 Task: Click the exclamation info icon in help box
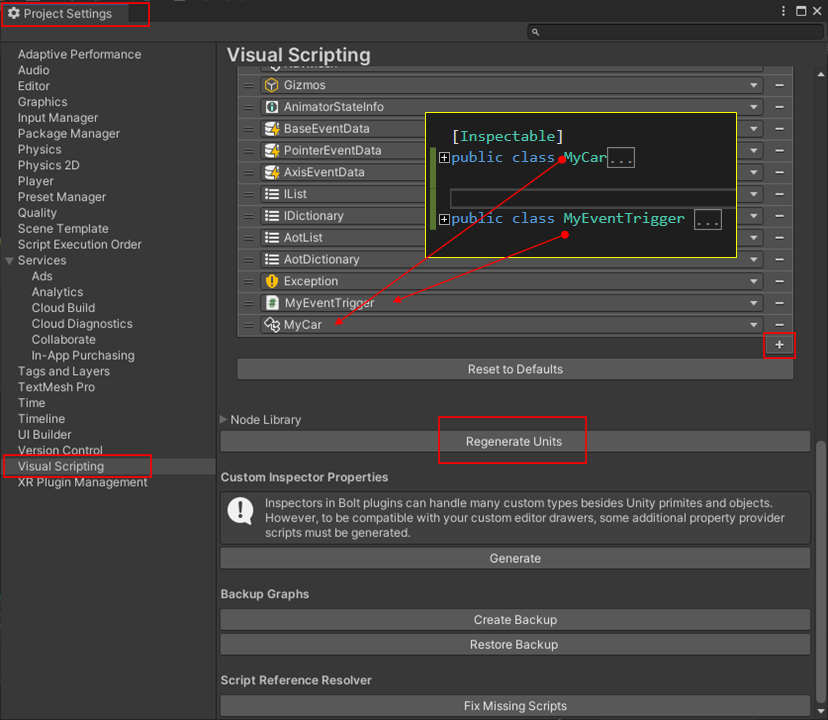[x=241, y=510]
